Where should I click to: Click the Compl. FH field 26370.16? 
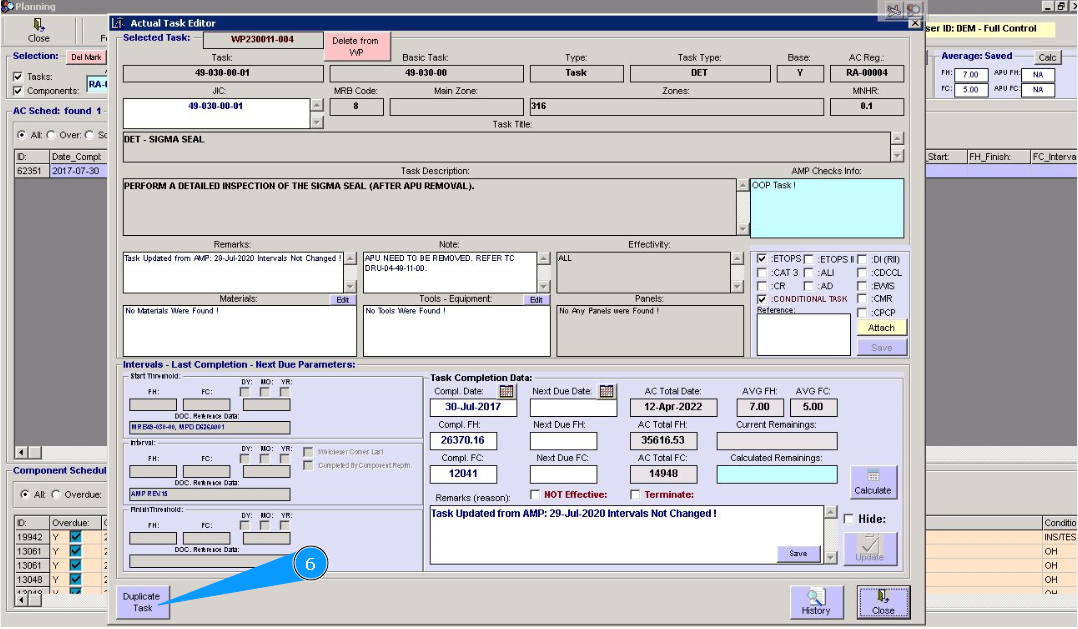(x=463, y=441)
